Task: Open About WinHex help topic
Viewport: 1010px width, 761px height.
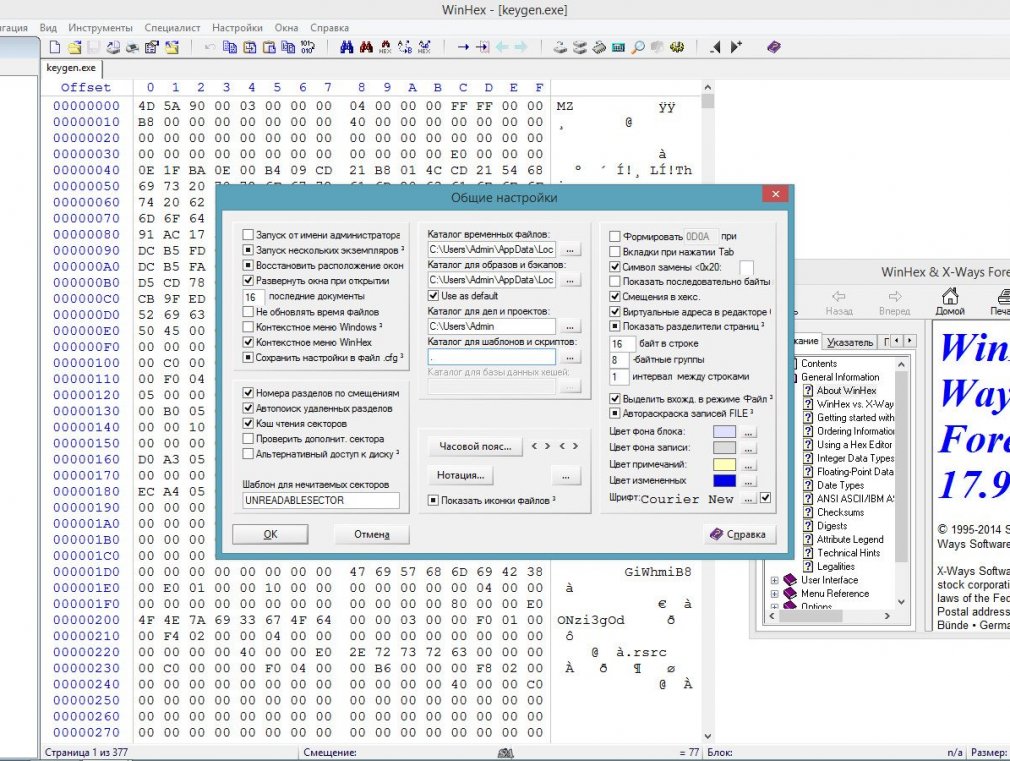Action: (846, 390)
